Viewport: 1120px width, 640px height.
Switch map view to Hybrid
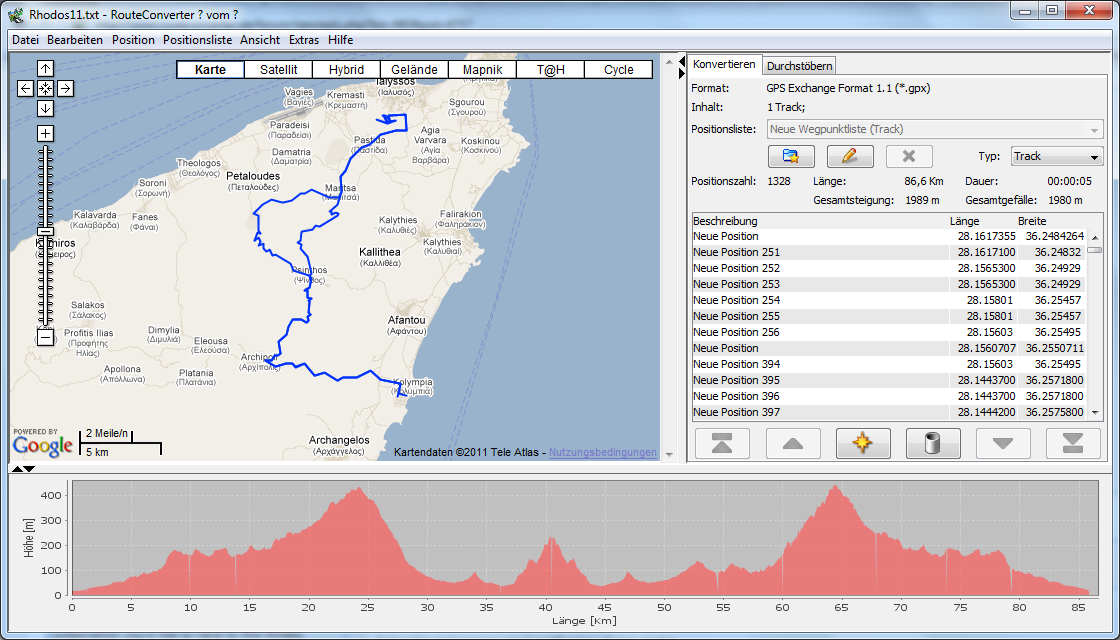pyautogui.click(x=346, y=70)
